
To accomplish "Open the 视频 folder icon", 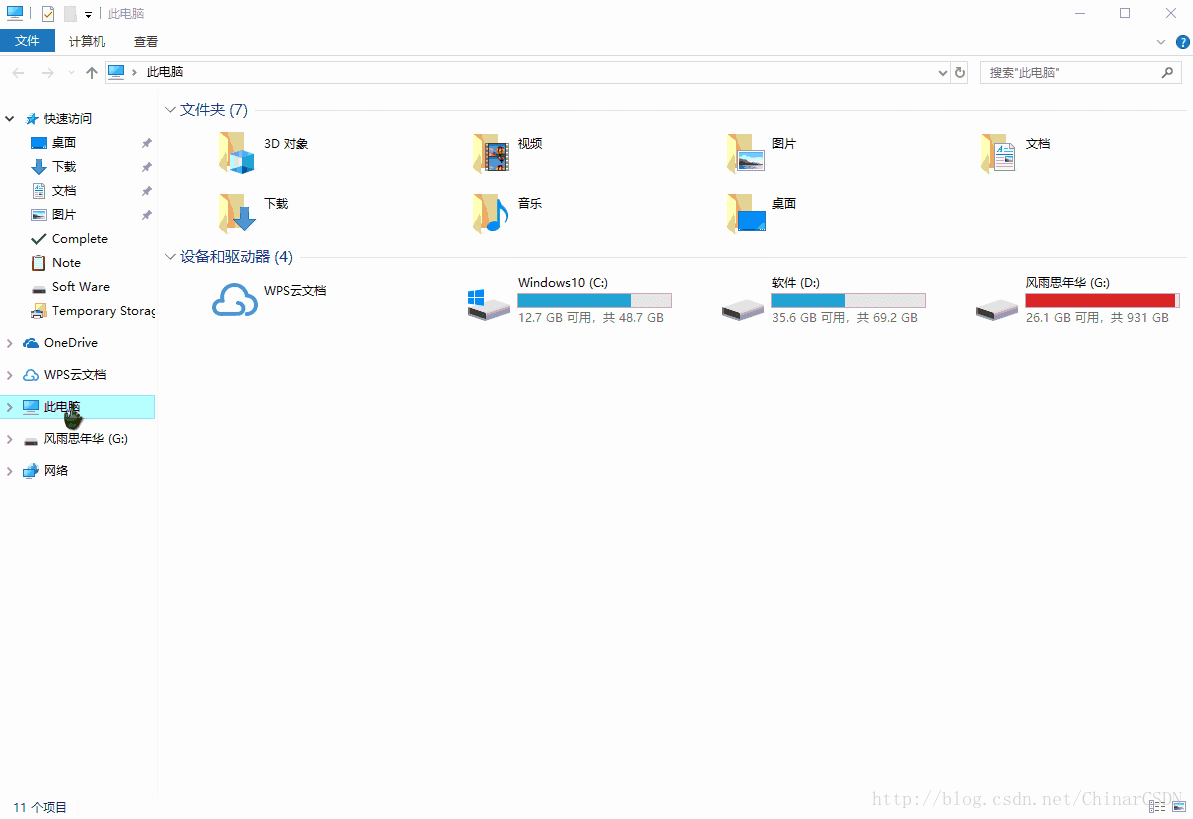I will pyautogui.click(x=491, y=152).
